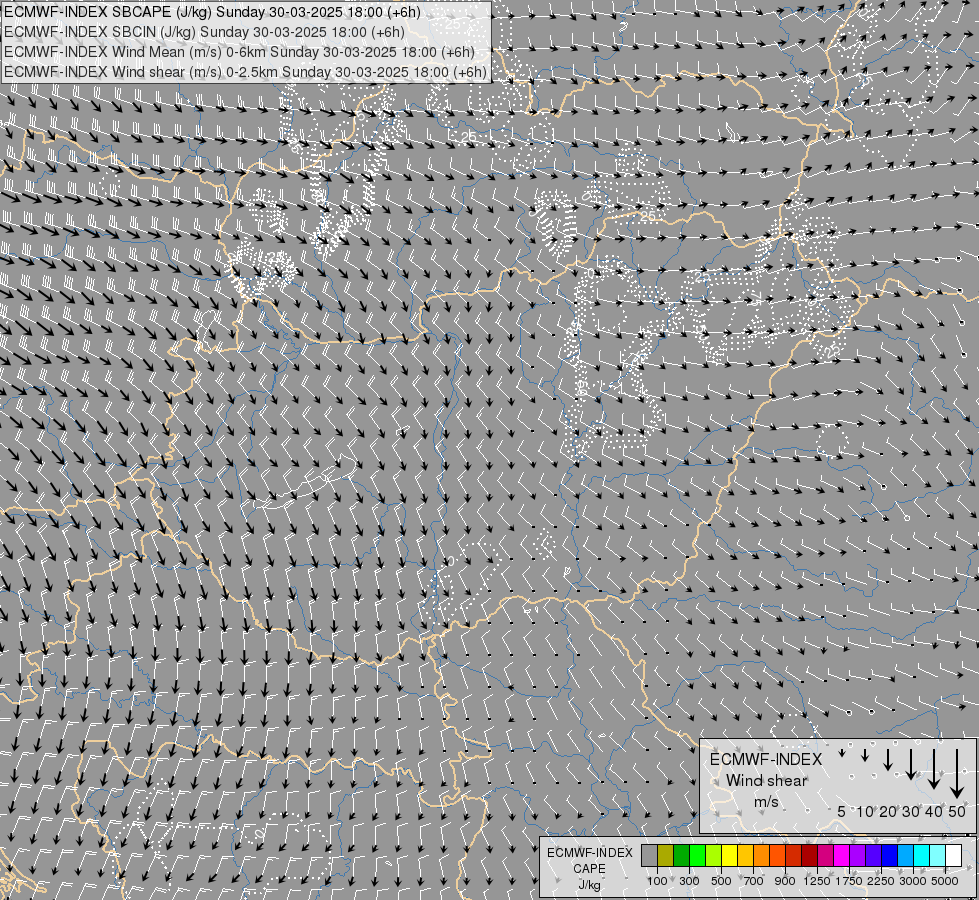979x900 pixels.
Task: Click the 'm/s' unit label in legend
Action: 766,802
